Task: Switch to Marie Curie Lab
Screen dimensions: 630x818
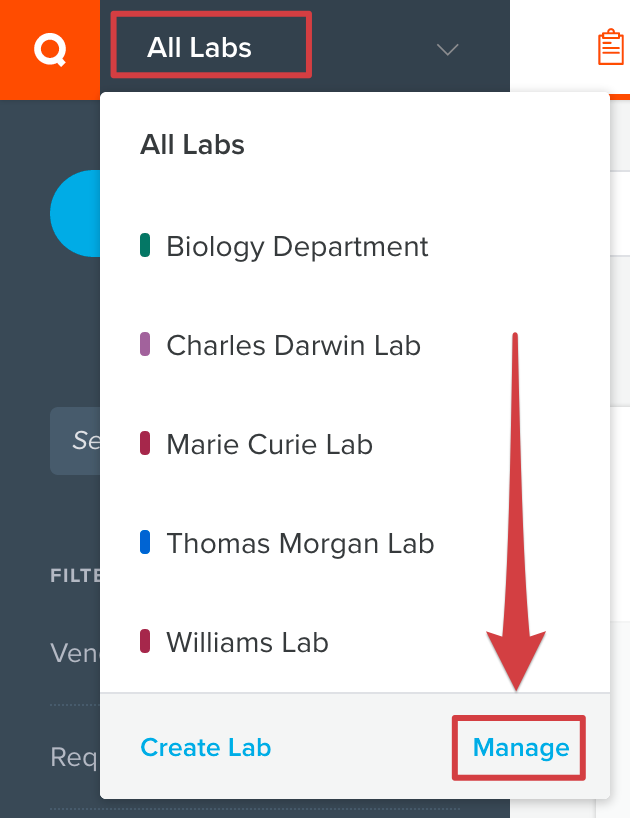Action: 270,444
